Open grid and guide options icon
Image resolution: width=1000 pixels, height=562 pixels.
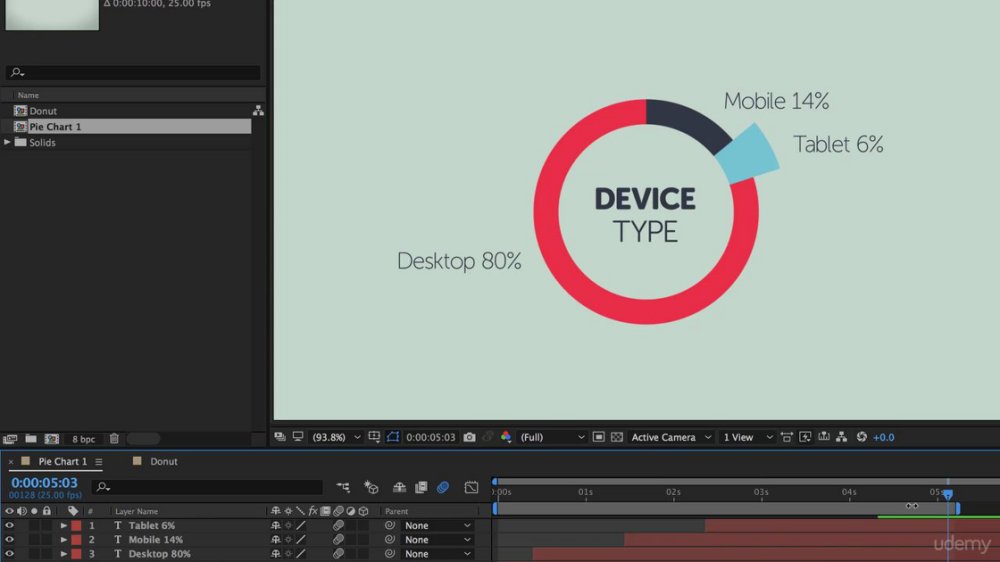[374, 437]
